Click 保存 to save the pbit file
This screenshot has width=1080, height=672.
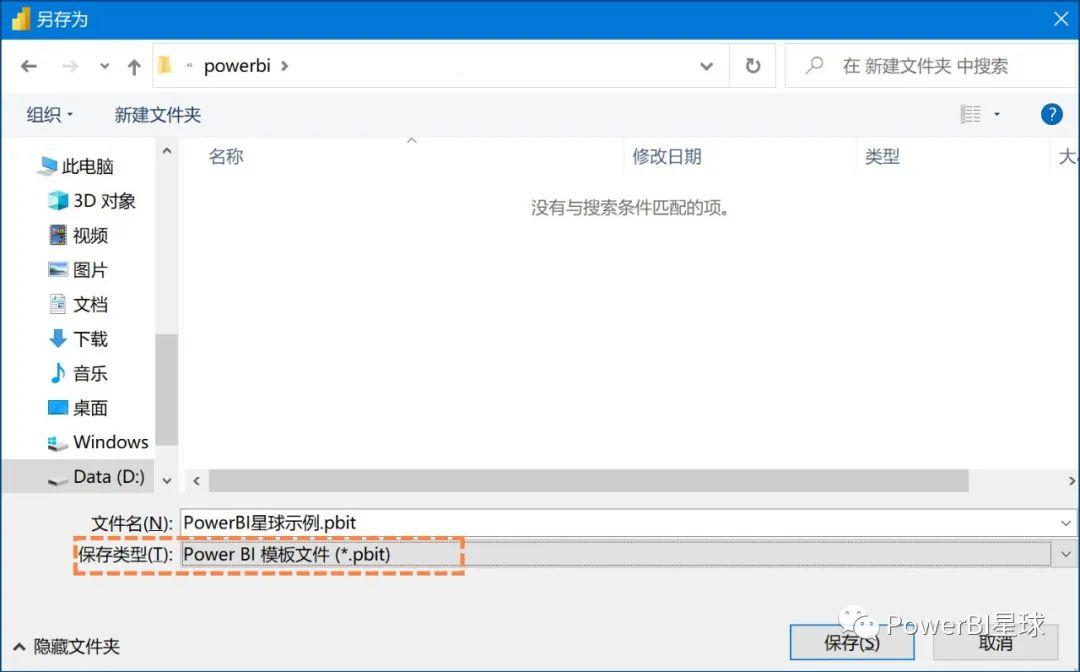(x=851, y=644)
